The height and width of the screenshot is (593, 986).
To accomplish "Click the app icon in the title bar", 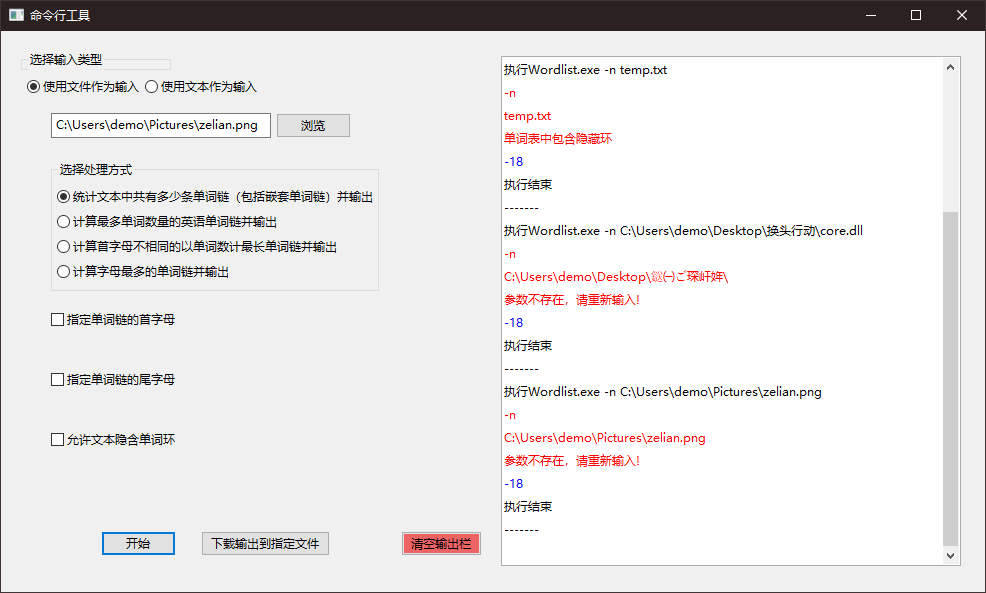I will pyautogui.click(x=15, y=15).
